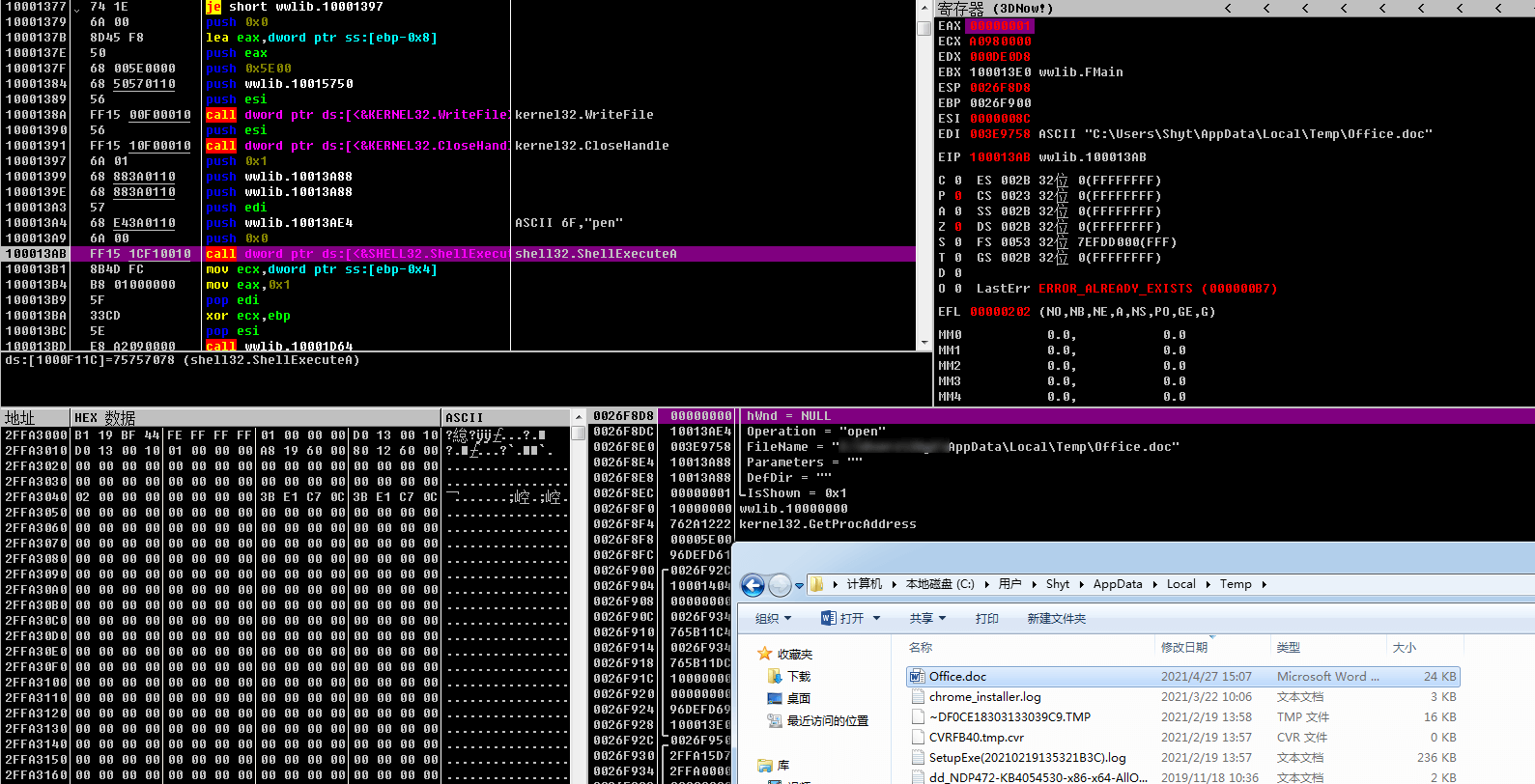1535x784 pixels.
Task: Expand breadcrumb arrow after Shyt
Action: pyautogui.click(x=1081, y=584)
